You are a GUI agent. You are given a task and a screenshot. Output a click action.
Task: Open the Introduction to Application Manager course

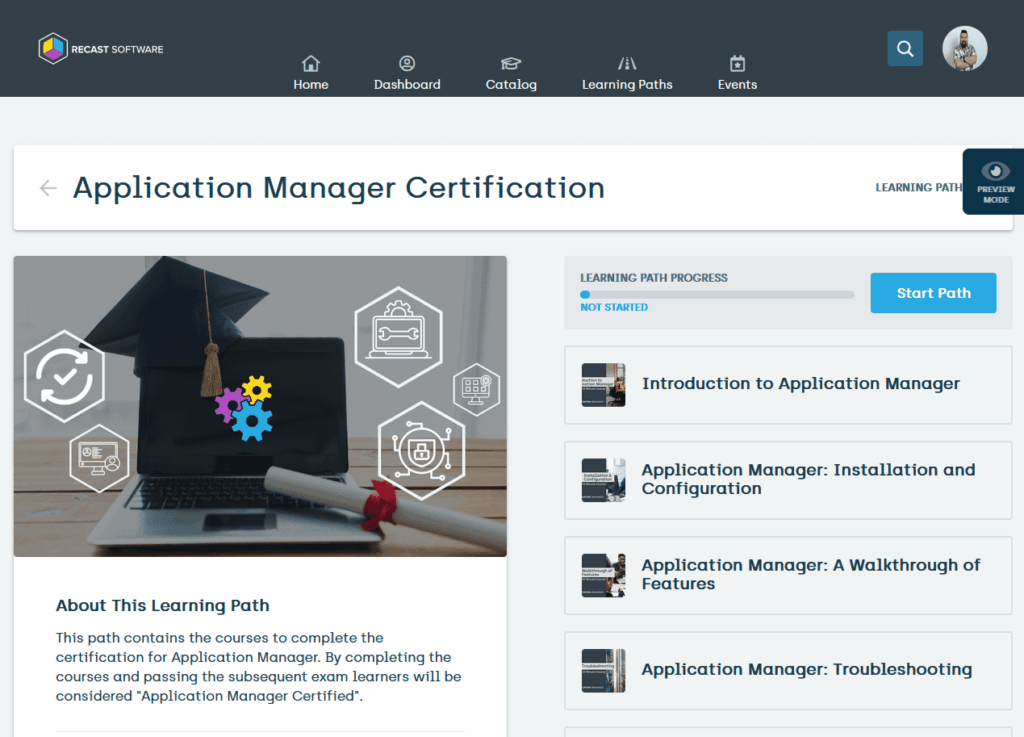800,384
